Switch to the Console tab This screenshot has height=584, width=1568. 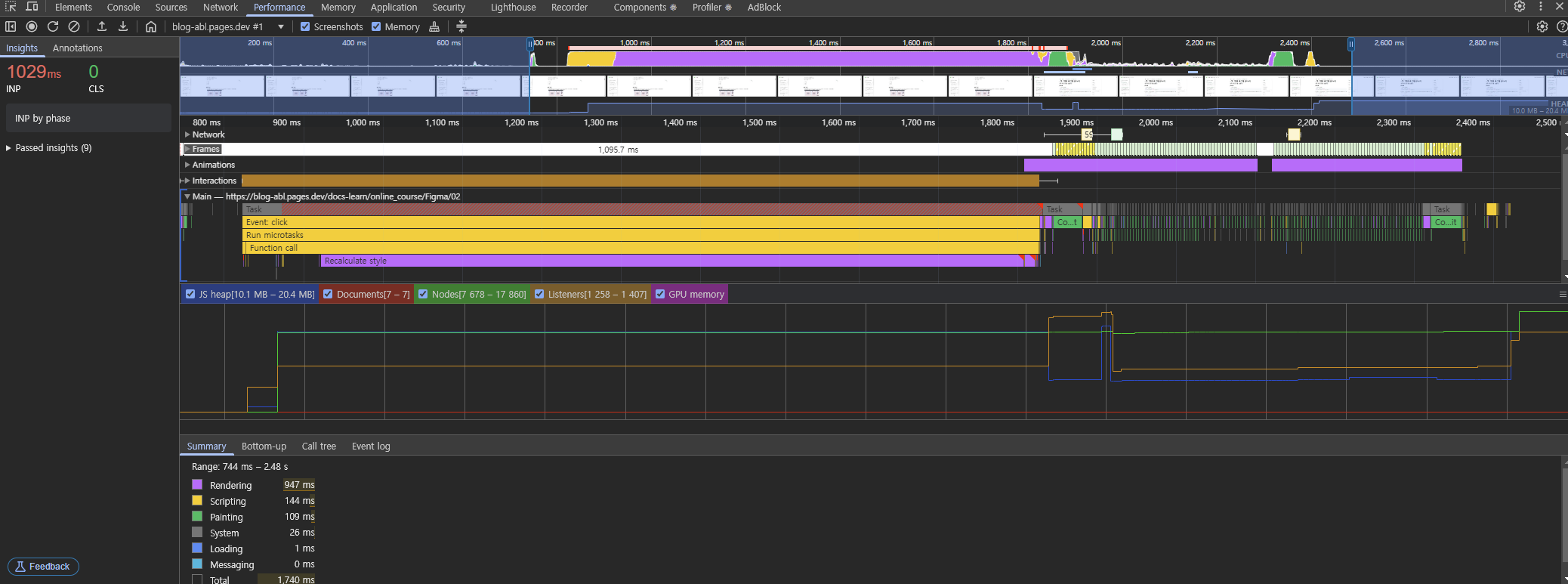123,8
